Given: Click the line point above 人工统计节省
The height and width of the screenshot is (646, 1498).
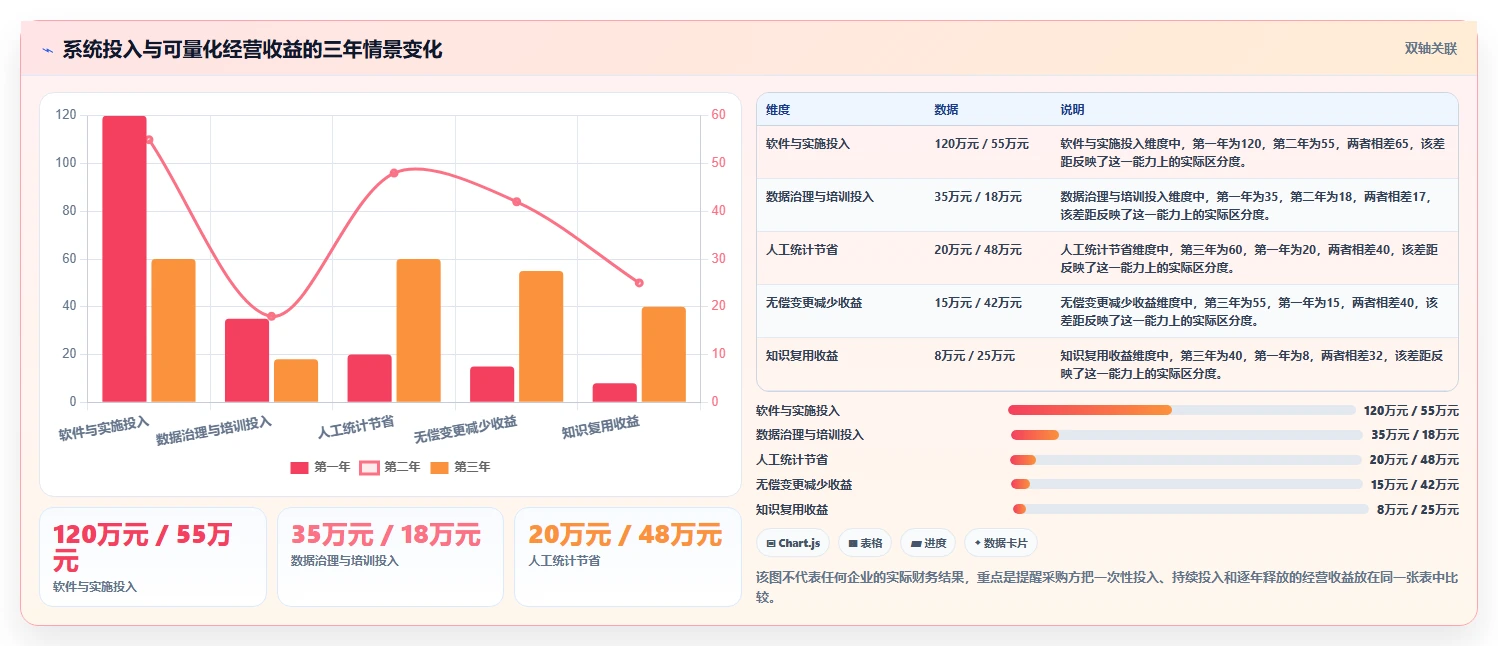Looking at the screenshot, I should pyautogui.click(x=394, y=173).
